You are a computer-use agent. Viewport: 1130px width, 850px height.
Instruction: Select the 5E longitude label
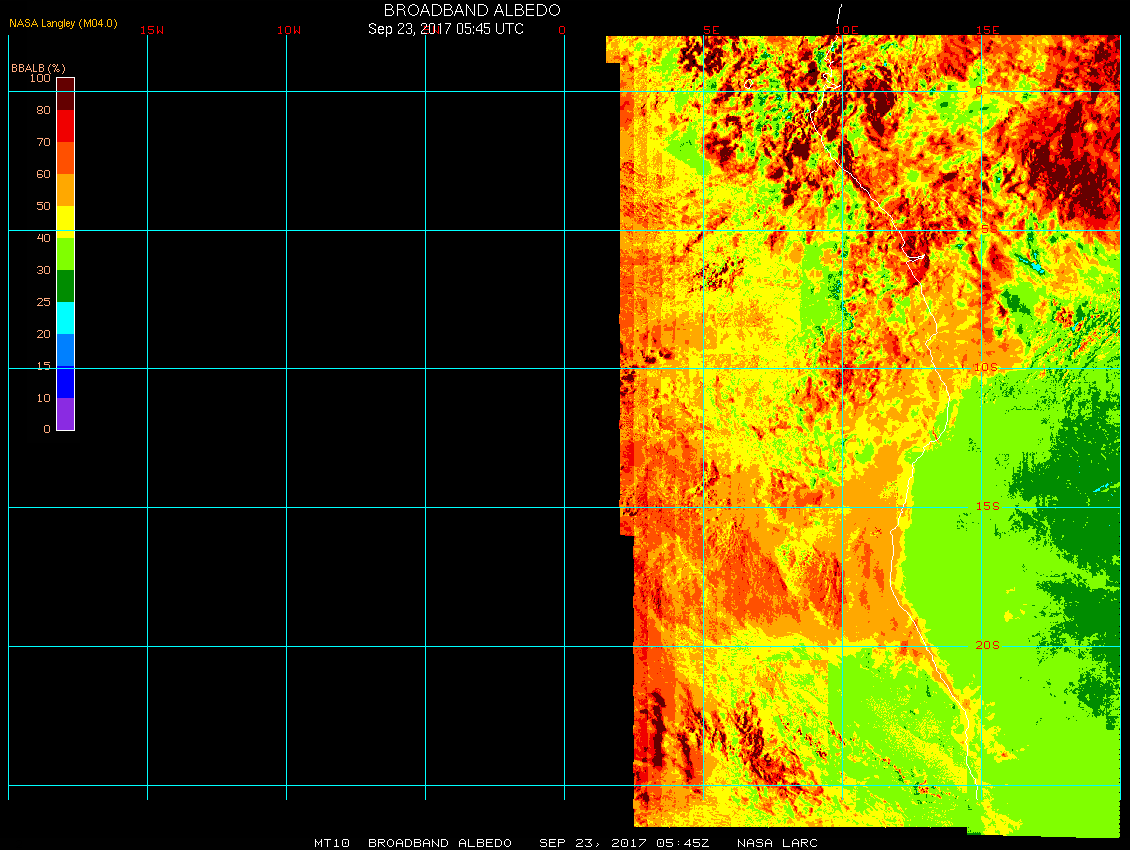point(711,30)
